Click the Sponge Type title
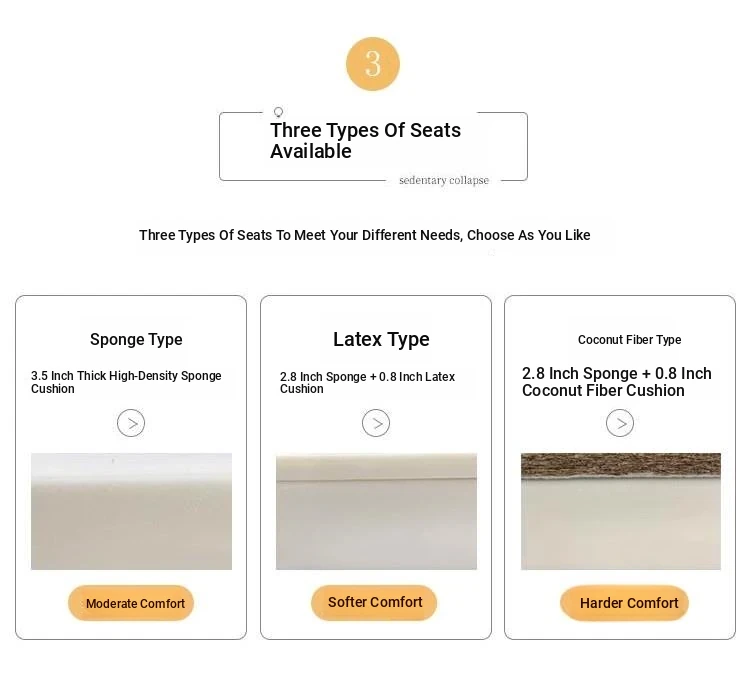 click(x=136, y=340)
